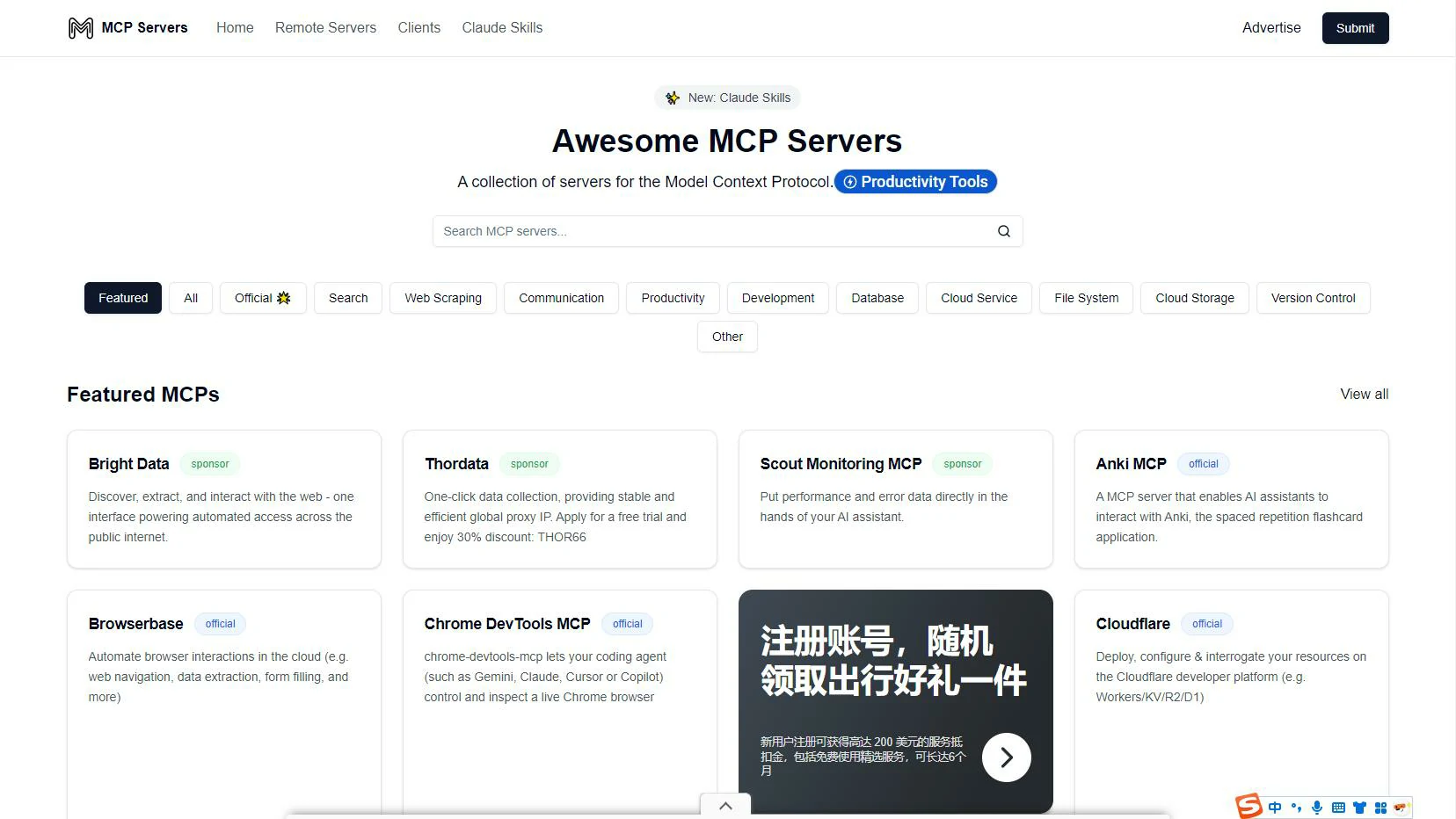The height and width of the screenshot is (819, 1456).
Task: Click the arrow button on the ad banner
Action: click(1006, 757)
